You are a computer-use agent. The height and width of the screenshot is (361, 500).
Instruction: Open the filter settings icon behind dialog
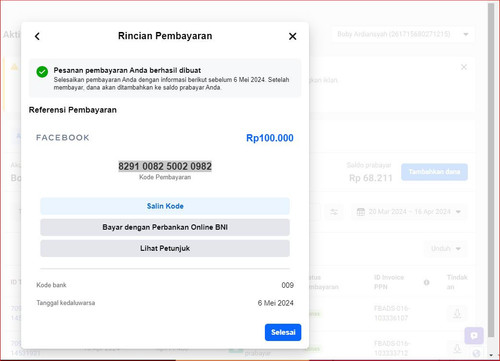(334, 212)
